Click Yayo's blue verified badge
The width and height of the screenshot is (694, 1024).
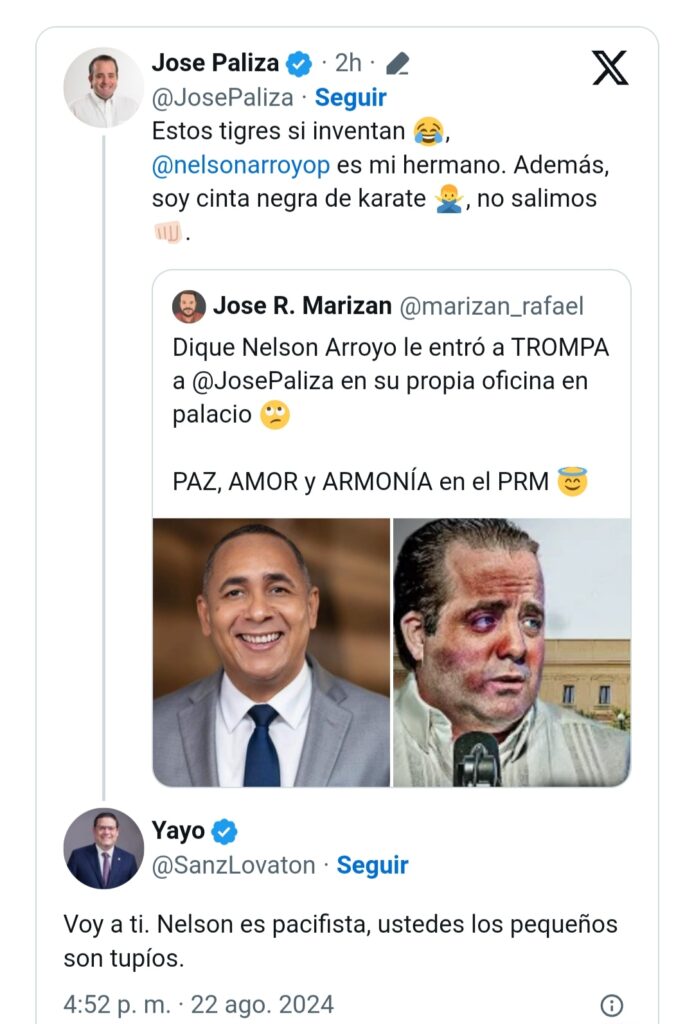point(225,832)
